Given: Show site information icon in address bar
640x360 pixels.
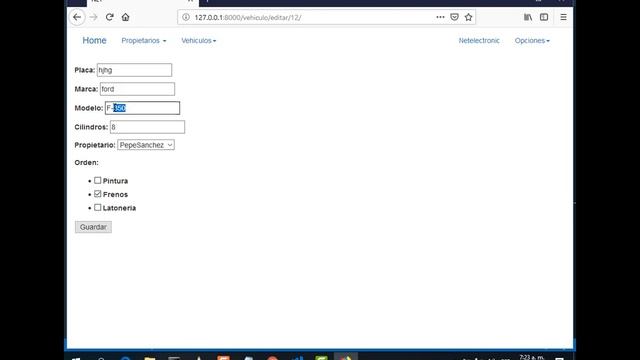Looking at the screenshot, I should [x=186, y=17].
